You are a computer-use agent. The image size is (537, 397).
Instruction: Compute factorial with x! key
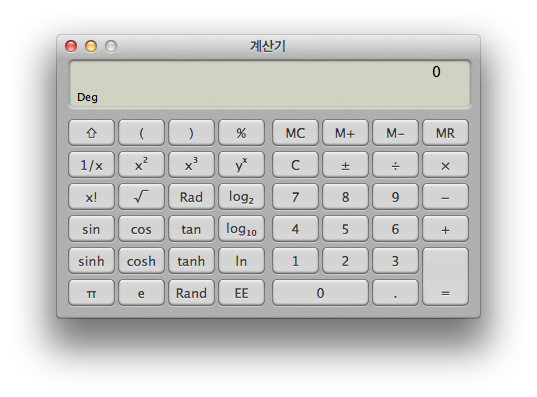[91, 197]
